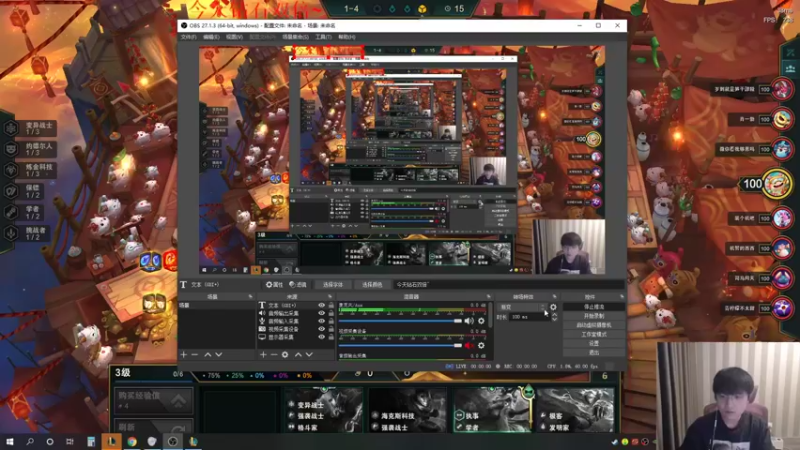This screenshot has height=450, width=800.
Task: Adjust the first mixer channel volume slider
Action: [401, 321]
